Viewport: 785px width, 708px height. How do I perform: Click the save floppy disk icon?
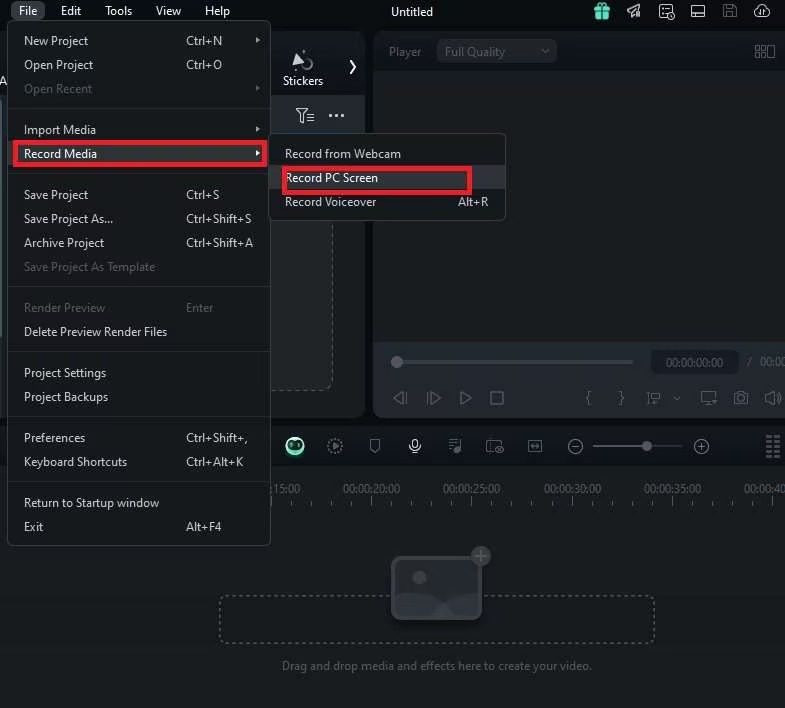point(730,11)
